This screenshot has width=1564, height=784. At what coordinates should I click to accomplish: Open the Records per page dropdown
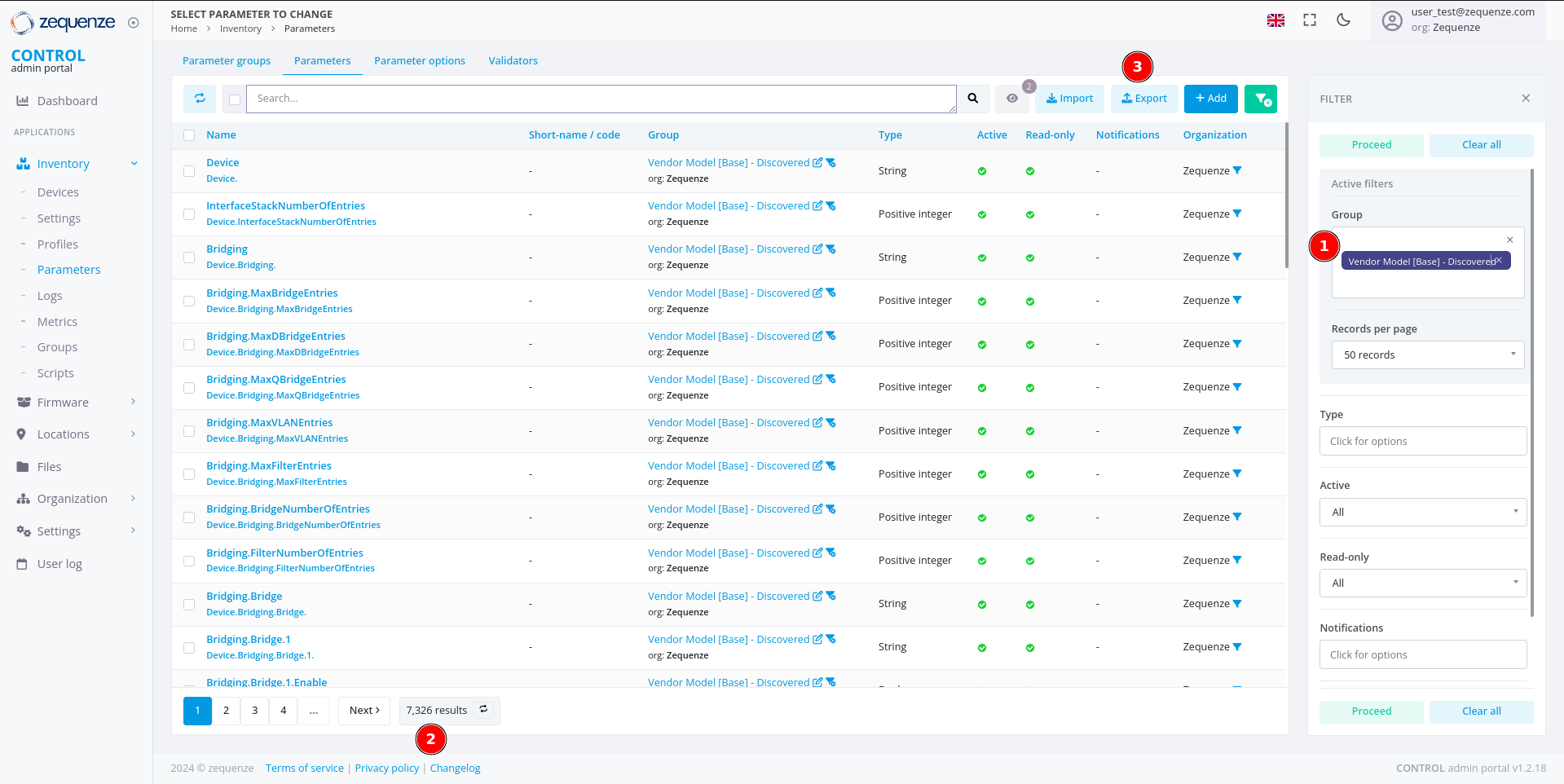[x=1427, y=355]
